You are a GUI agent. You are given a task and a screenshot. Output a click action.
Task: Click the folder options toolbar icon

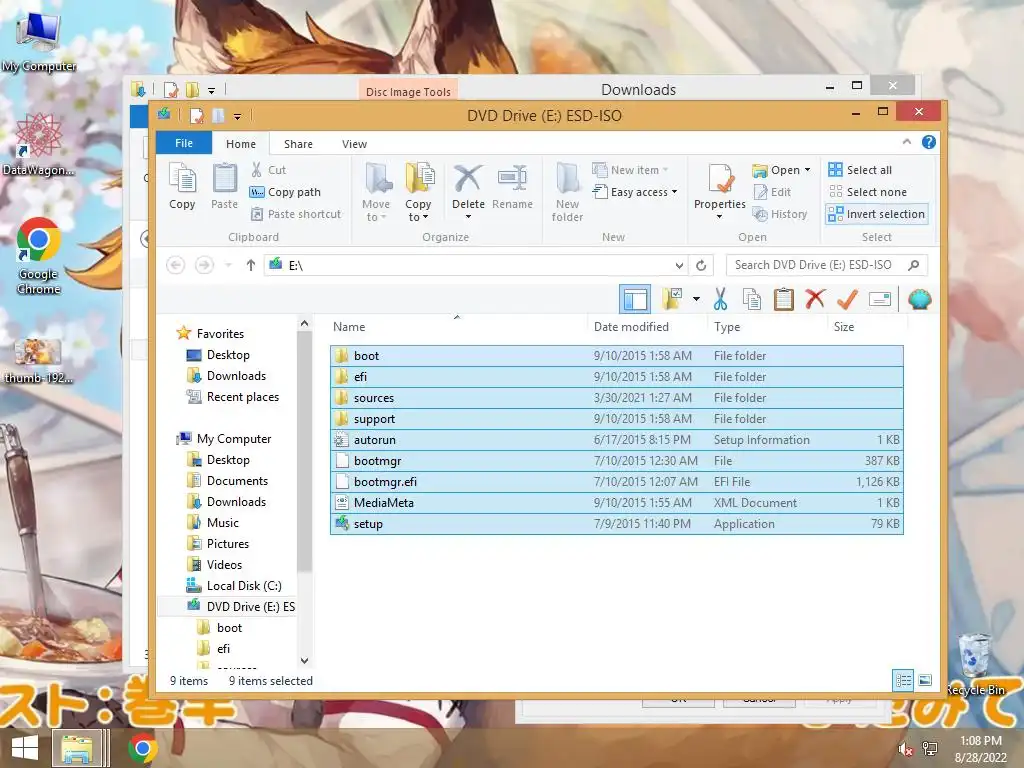tap(672, 299)
